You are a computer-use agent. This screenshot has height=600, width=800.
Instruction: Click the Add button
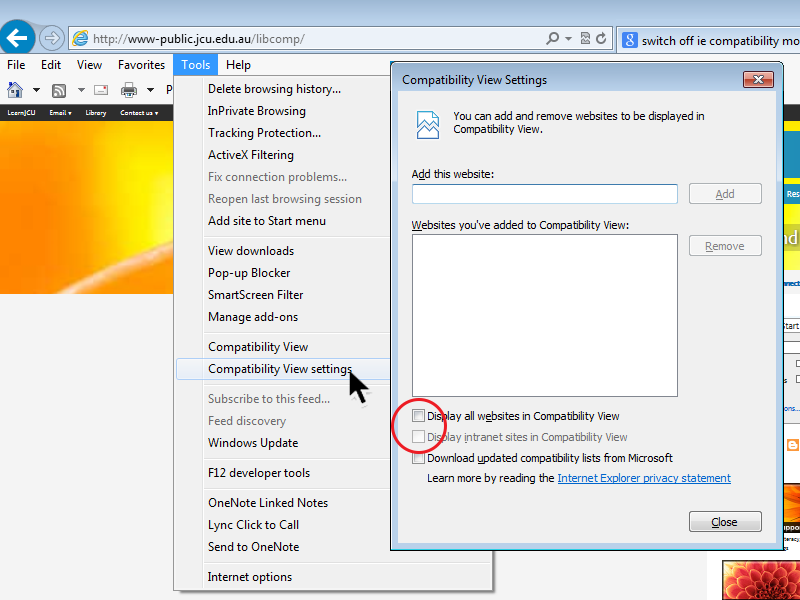click(x=725, y=194)
